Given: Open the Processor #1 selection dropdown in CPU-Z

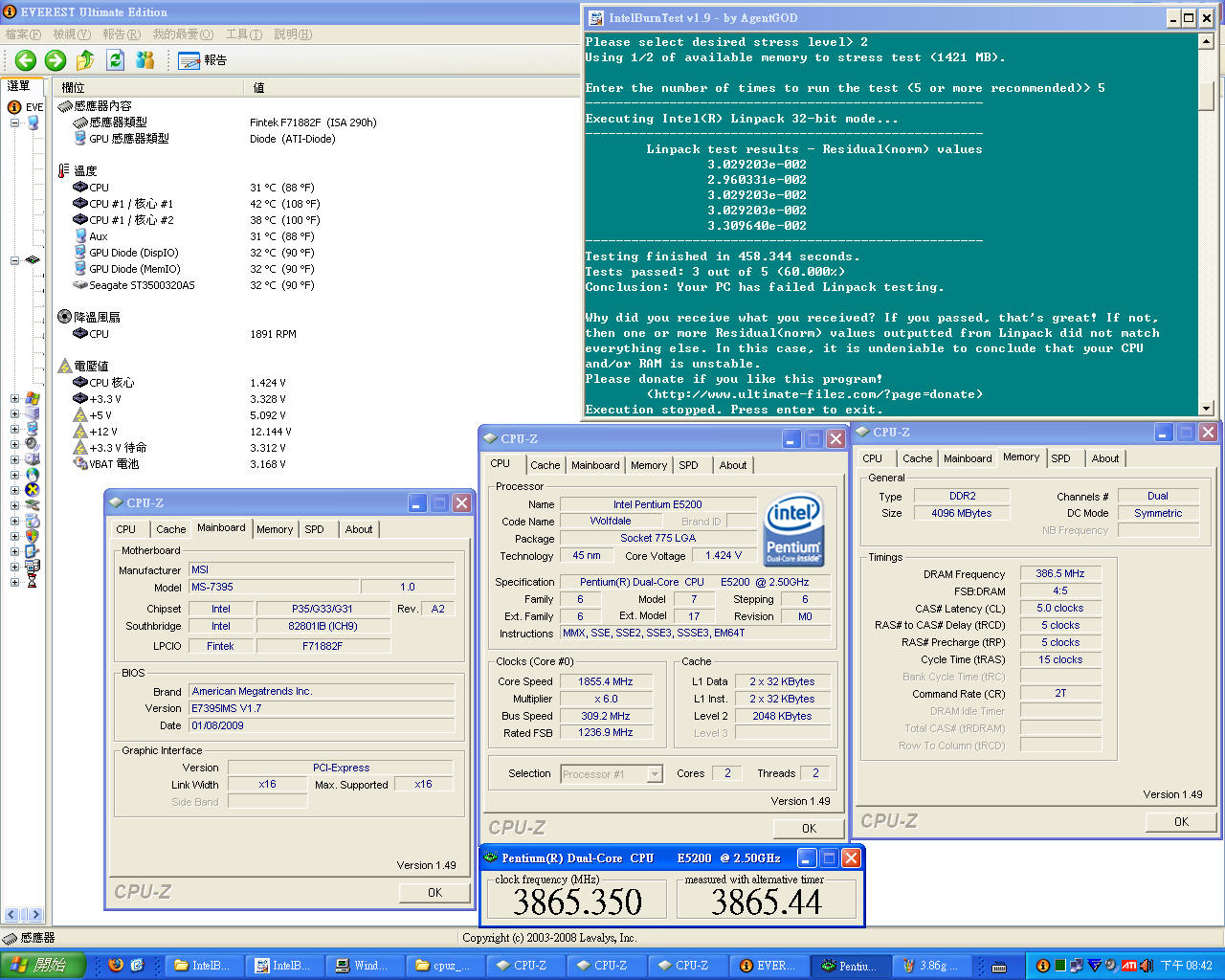Looking at the screenshot, I should coord(655,774).
